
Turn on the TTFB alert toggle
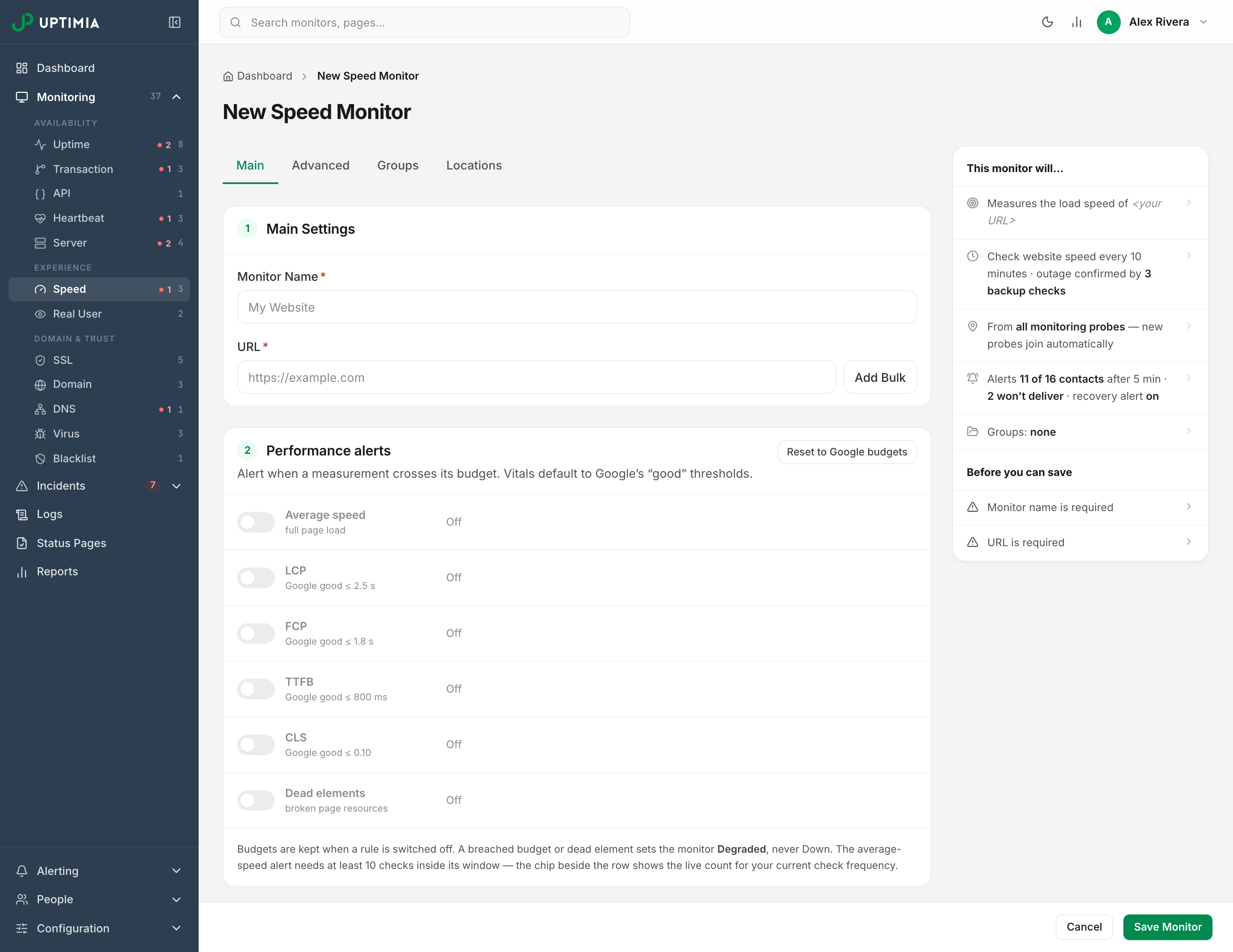pos(256,689)
